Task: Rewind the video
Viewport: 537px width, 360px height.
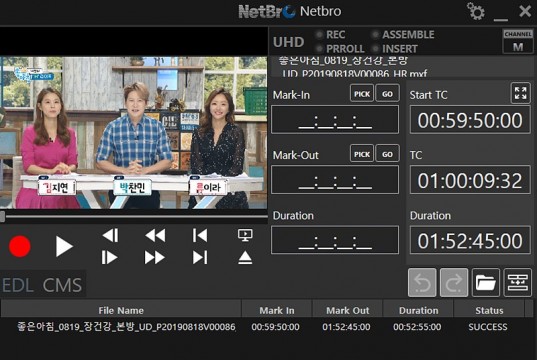Action: [x=155, y=235]
